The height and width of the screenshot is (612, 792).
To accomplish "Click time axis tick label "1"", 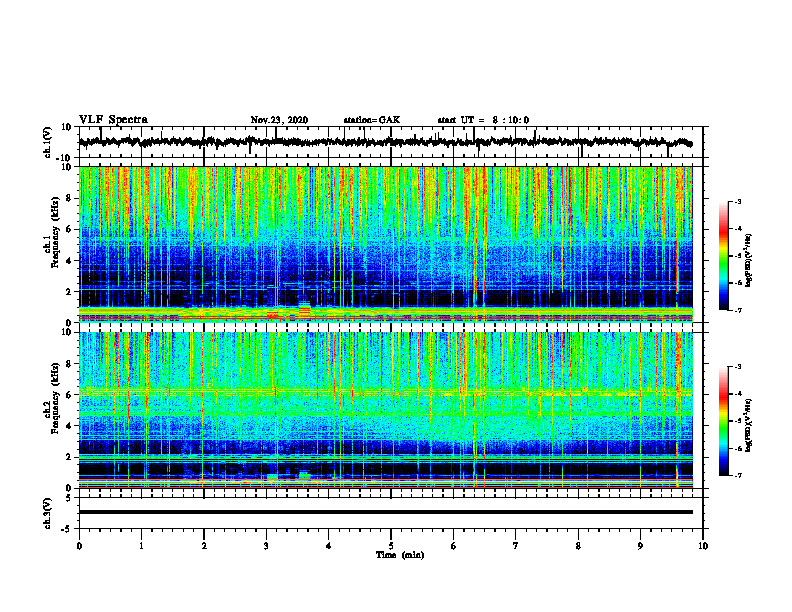I will (x=141, y=546).
